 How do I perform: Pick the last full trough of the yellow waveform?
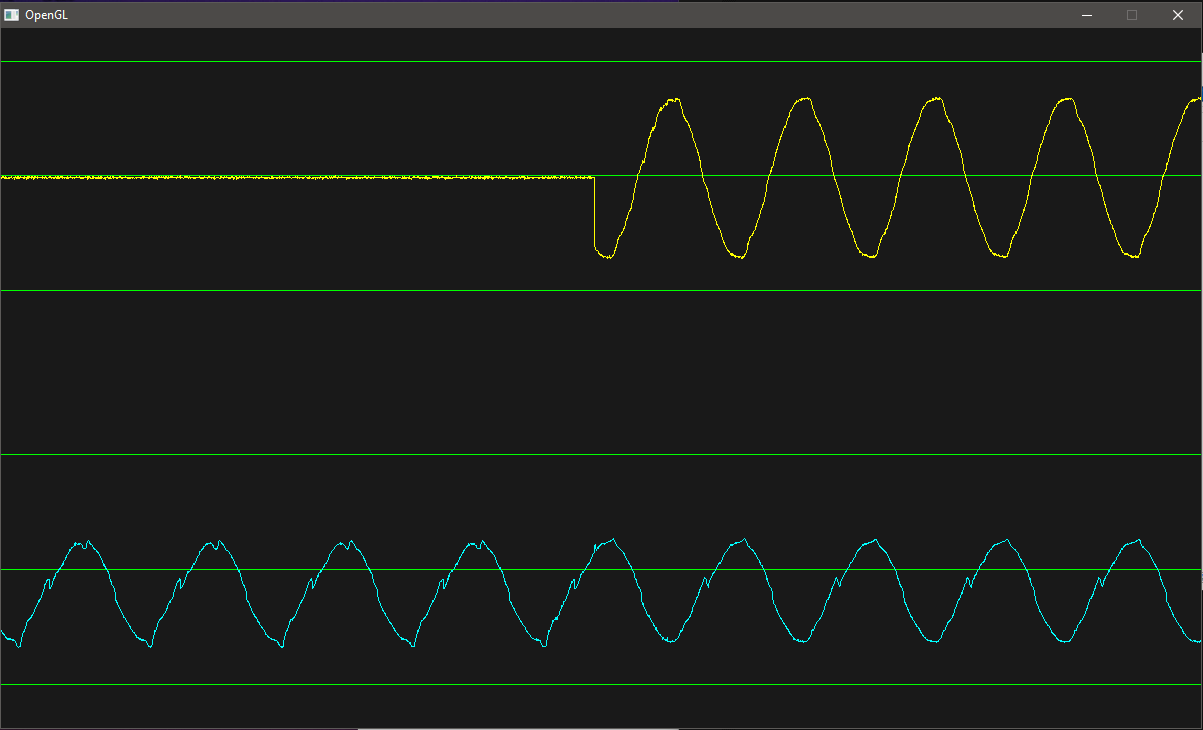(x=1132, y=257)
